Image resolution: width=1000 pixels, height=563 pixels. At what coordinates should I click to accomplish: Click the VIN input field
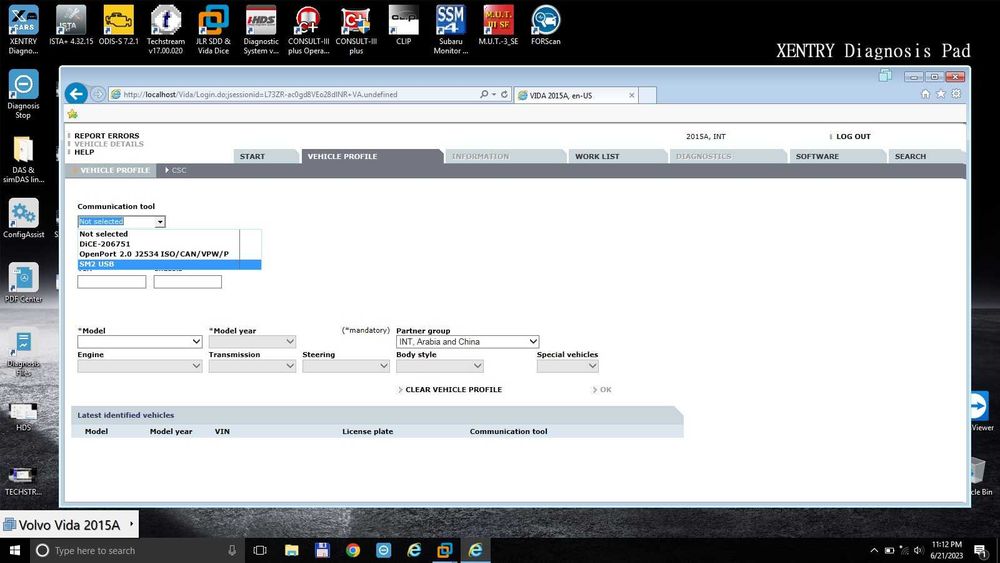pyautogui.click(x=112, y=282)
